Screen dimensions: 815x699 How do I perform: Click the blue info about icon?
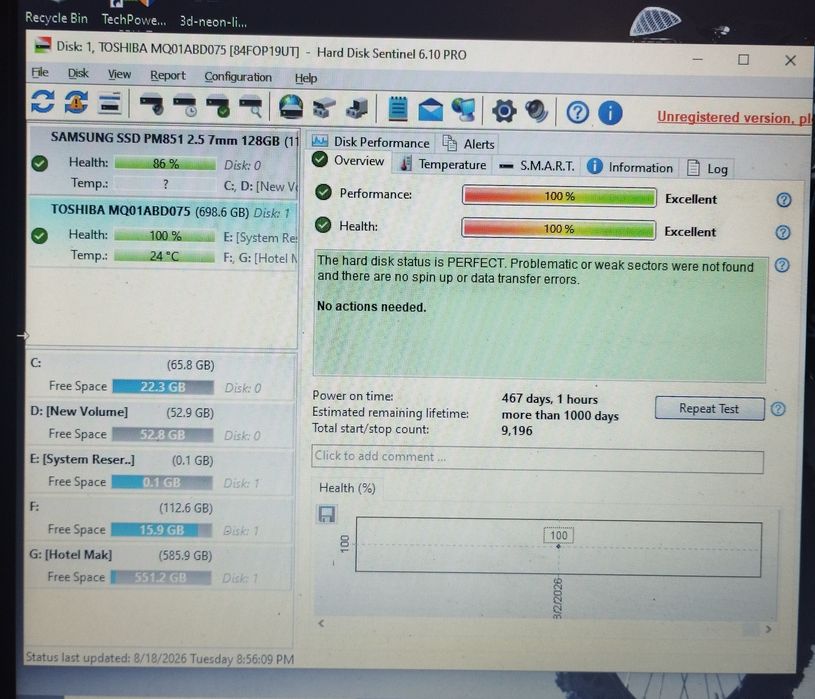tap(610, 113)
